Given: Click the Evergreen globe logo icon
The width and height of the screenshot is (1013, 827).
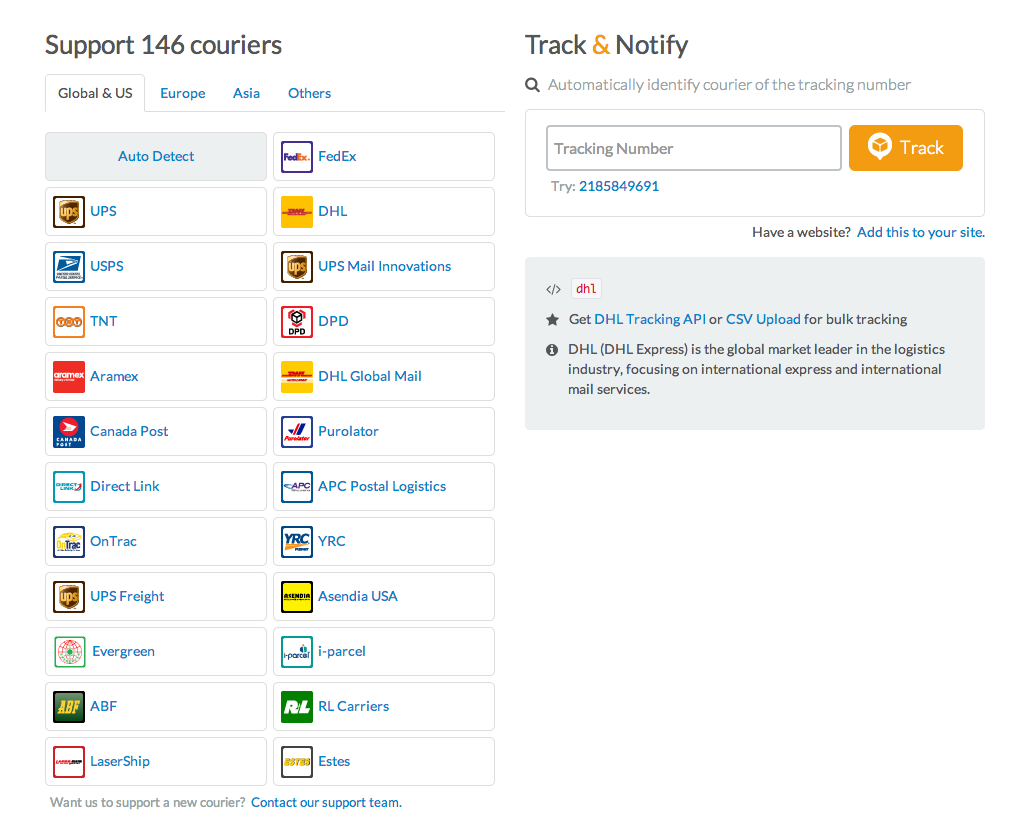Looking at the screenshot, I should coord(70,651).
